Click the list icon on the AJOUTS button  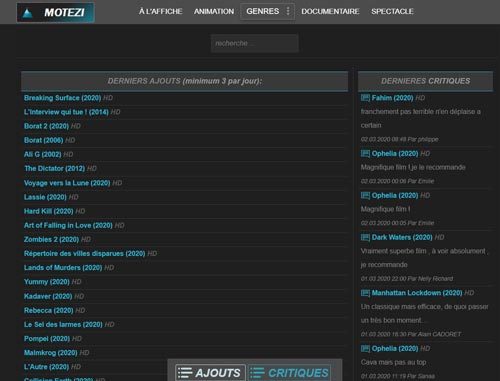(185, 373)
